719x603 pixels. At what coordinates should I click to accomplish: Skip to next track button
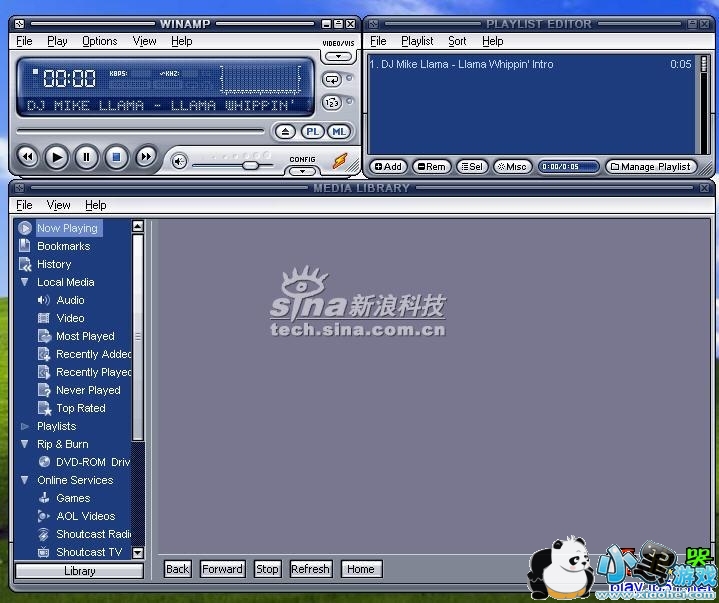click(146, 157)
